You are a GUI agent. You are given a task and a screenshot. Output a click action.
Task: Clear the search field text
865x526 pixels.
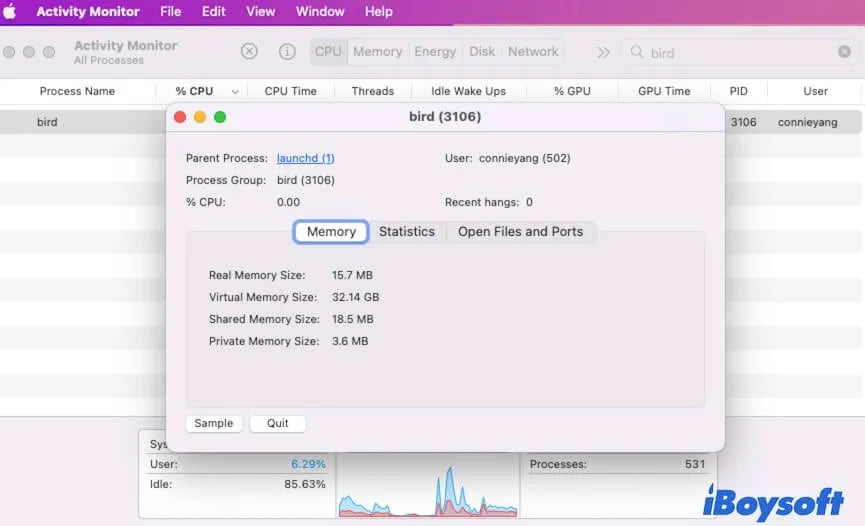pyautogui.click(x=844, y=52)
